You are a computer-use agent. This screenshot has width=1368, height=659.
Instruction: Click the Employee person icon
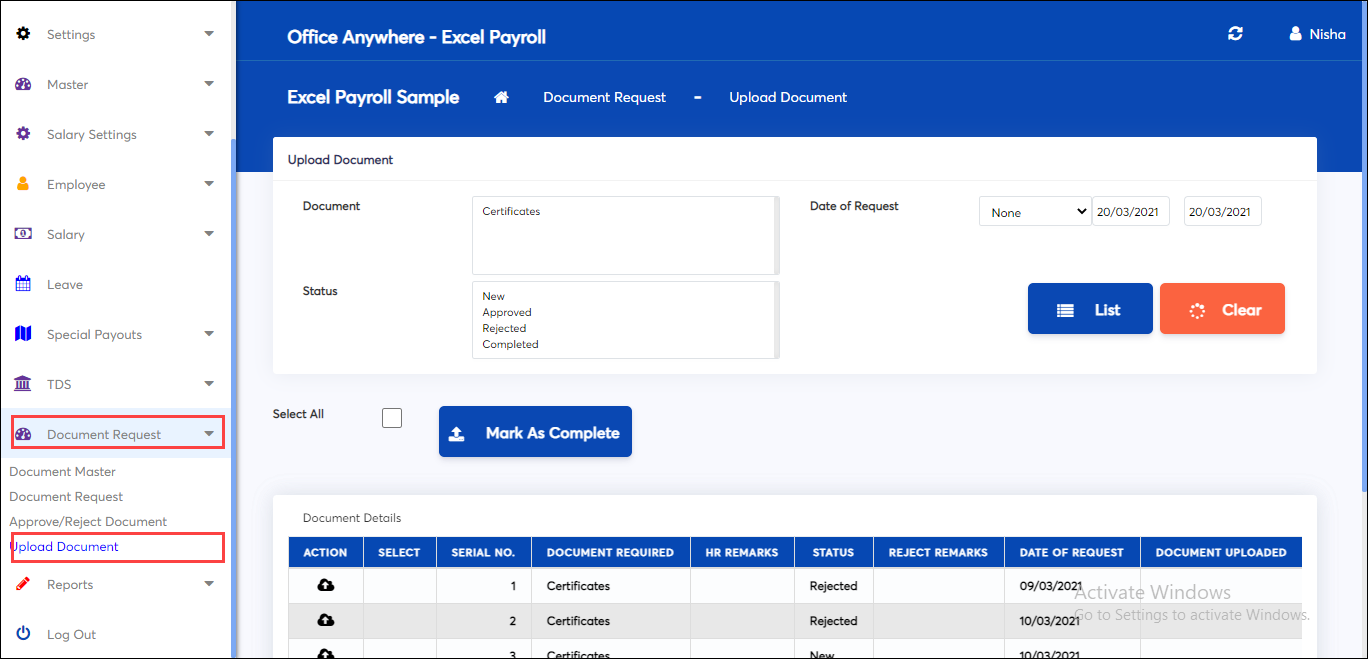point(23,184)
